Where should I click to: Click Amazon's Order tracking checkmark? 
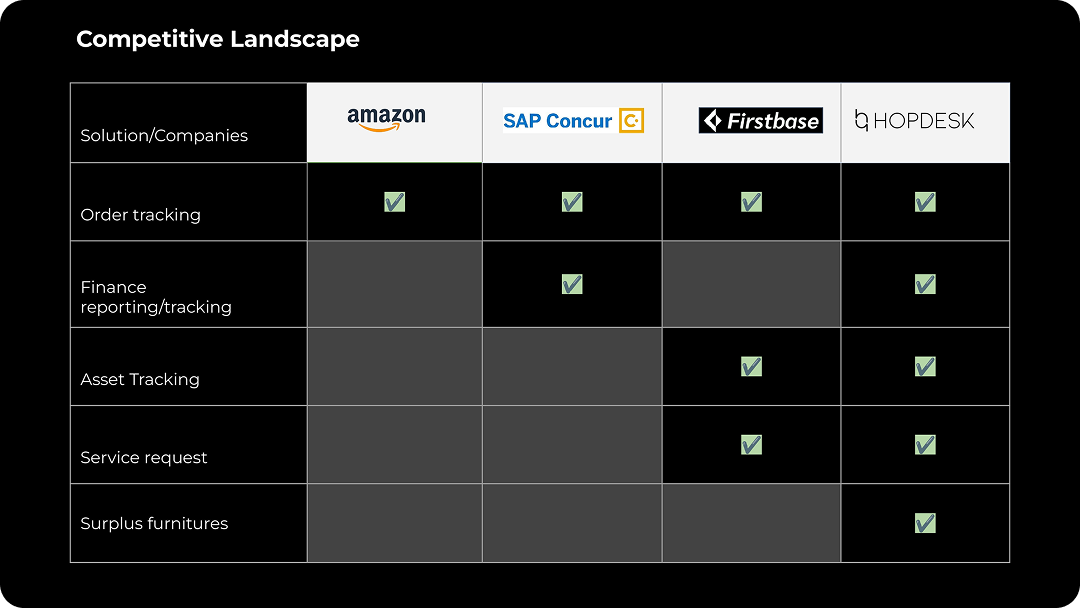click(x=394, y=202)
